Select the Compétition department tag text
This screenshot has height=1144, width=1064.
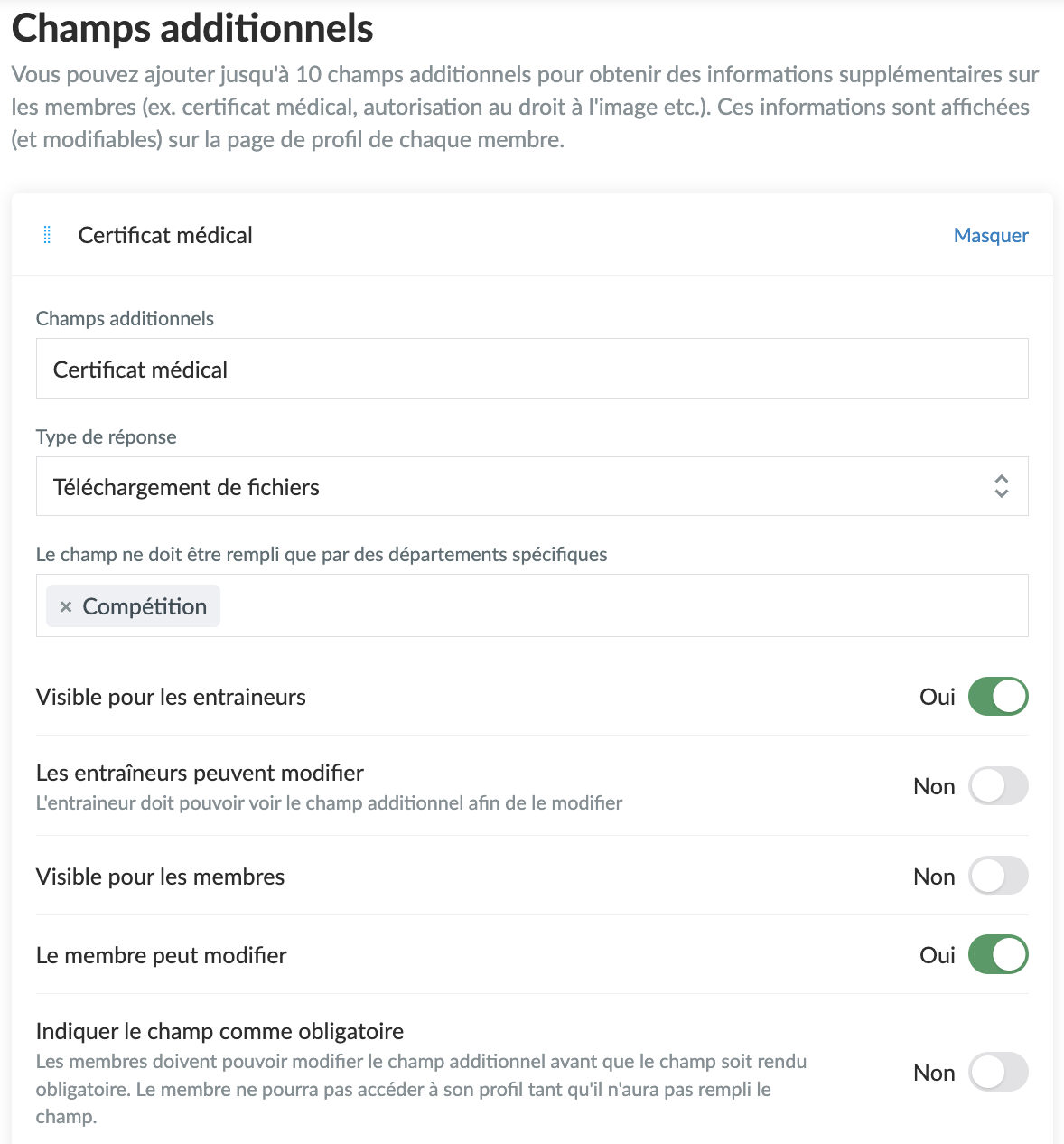145,606
